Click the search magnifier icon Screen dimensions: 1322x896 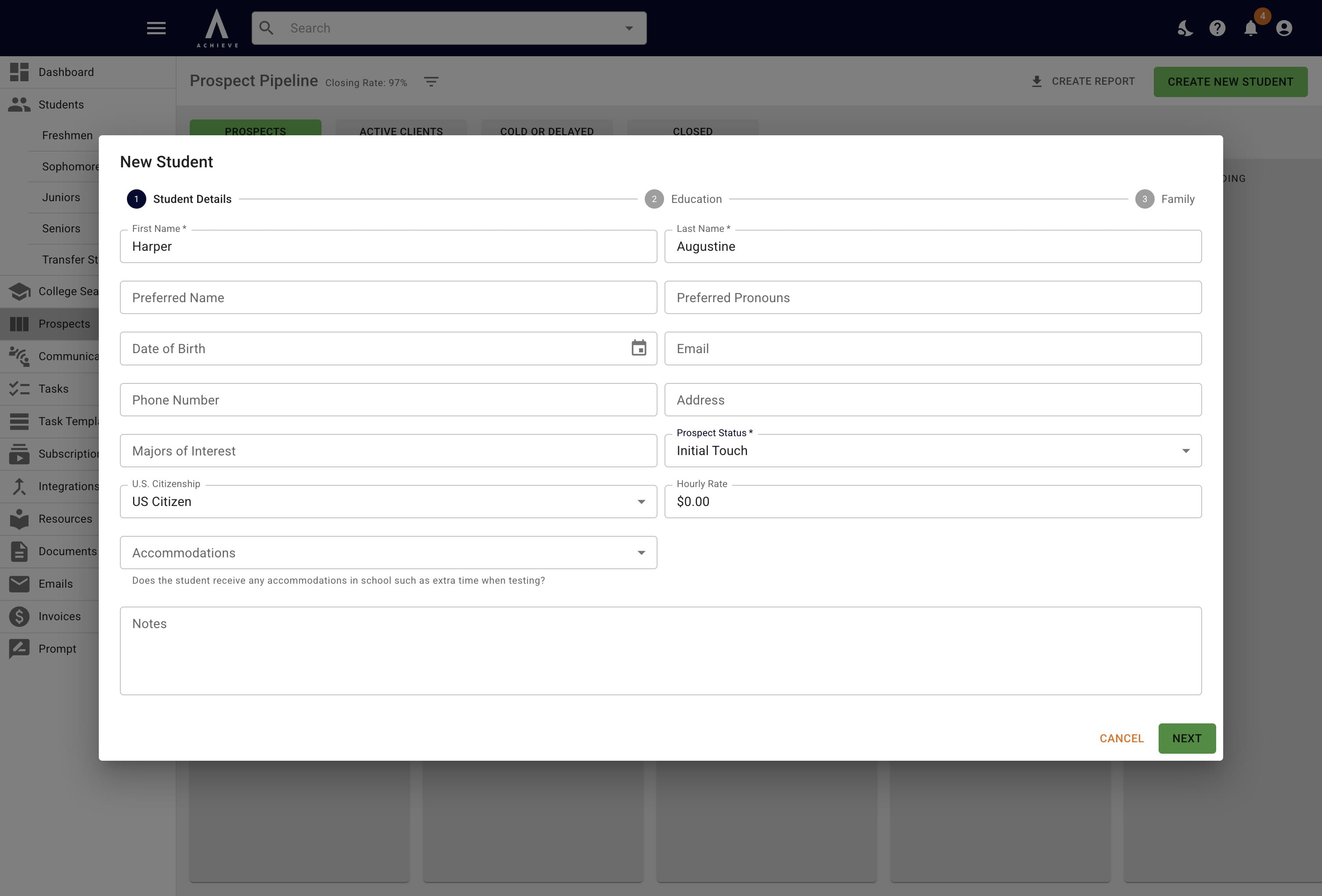click(266, 28)
